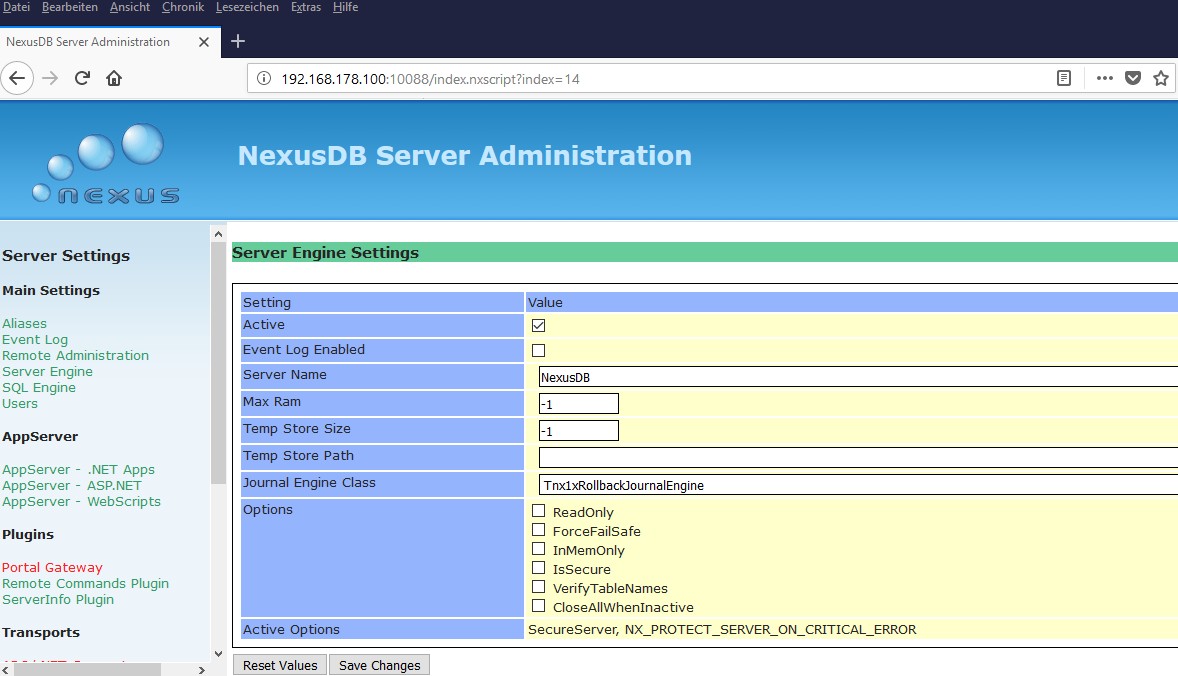
Task: Open SQL Engine settings link
Action: click(39, 388)
